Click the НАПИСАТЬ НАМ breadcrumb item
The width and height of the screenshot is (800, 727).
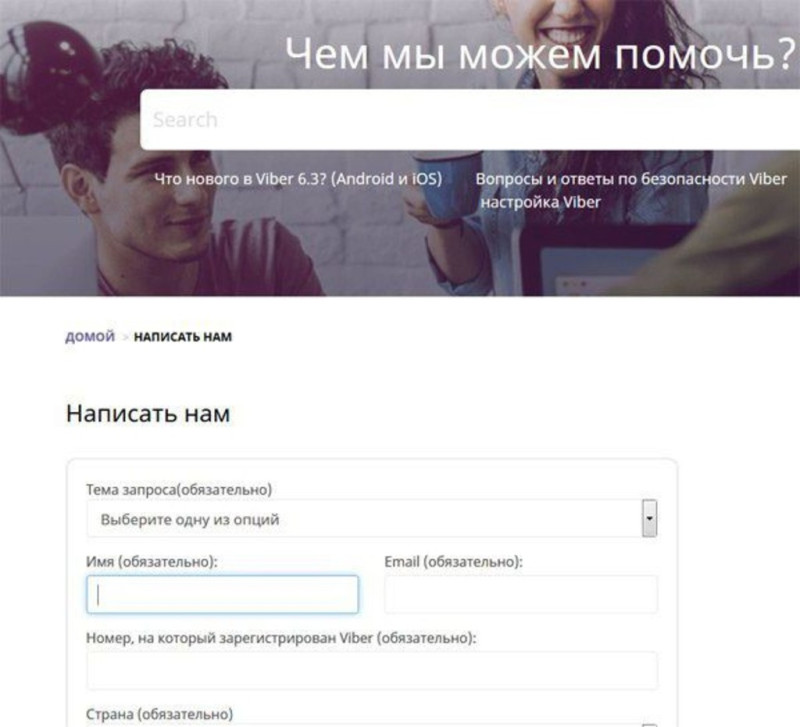pos(183,337)
